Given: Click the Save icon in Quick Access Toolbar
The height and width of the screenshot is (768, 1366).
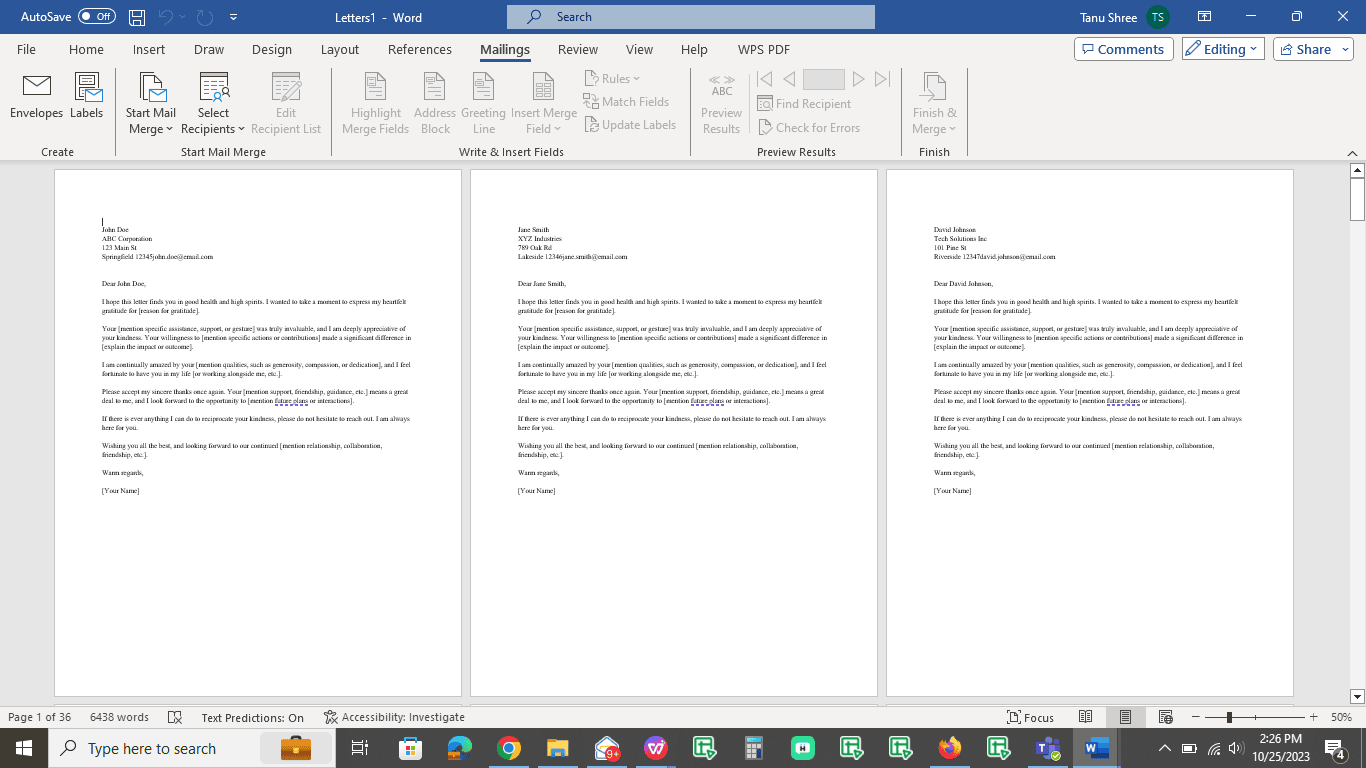Looking at the screenshot, I should click(136, 16).
